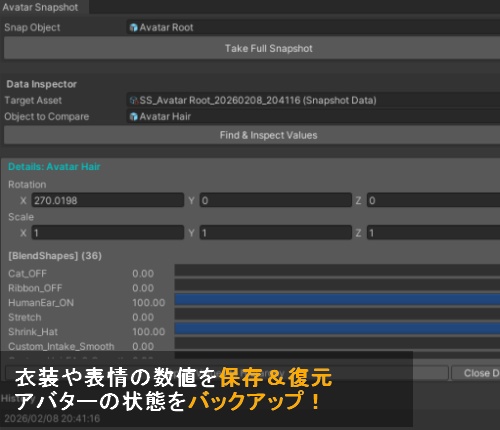Click the Scale Y value field
This screenshot has height=430, width=500.
[276, 232]
